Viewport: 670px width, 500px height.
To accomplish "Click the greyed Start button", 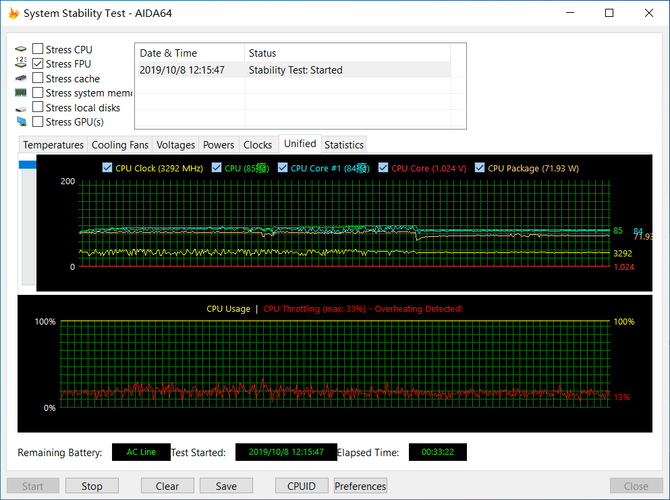I will tap(33, 486).
